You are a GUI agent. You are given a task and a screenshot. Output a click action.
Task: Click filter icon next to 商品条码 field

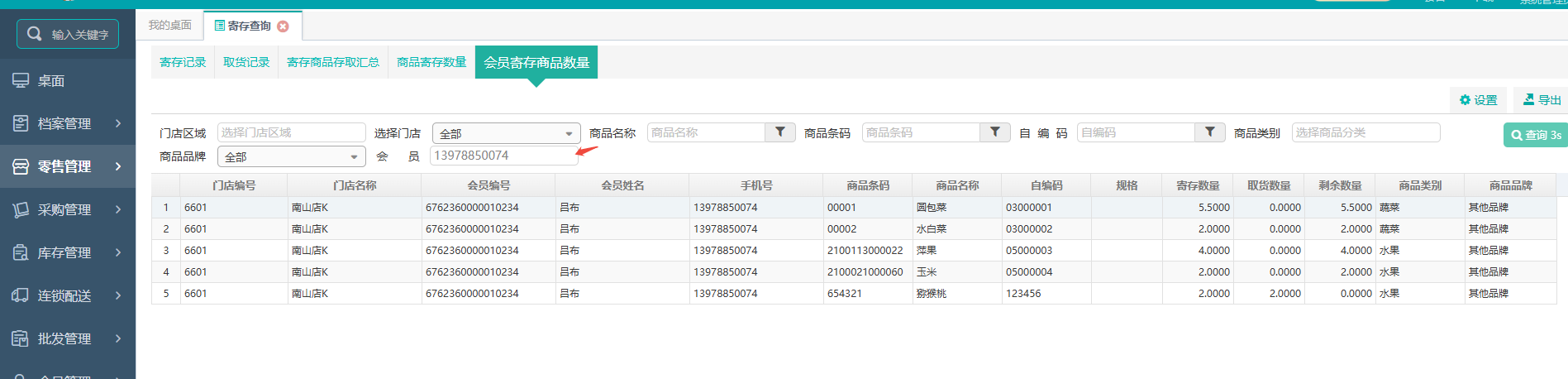coord(994,132)
